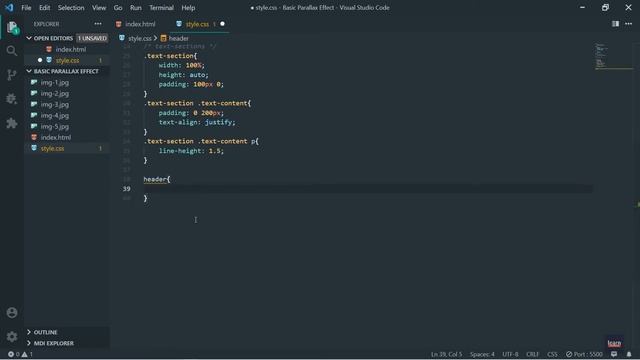Open the Run and Debug view

[12, 99]
